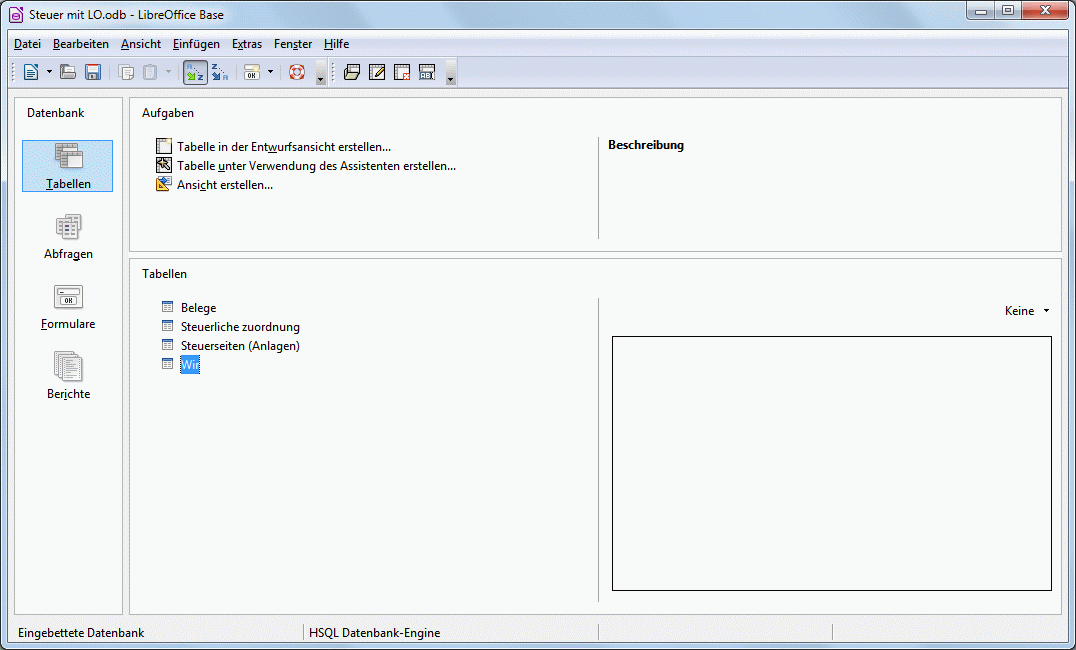Open the Paste options dropdown arrow
This screenshot has height=650, width=1076.
pyautogui.click(x=168, y=72)
